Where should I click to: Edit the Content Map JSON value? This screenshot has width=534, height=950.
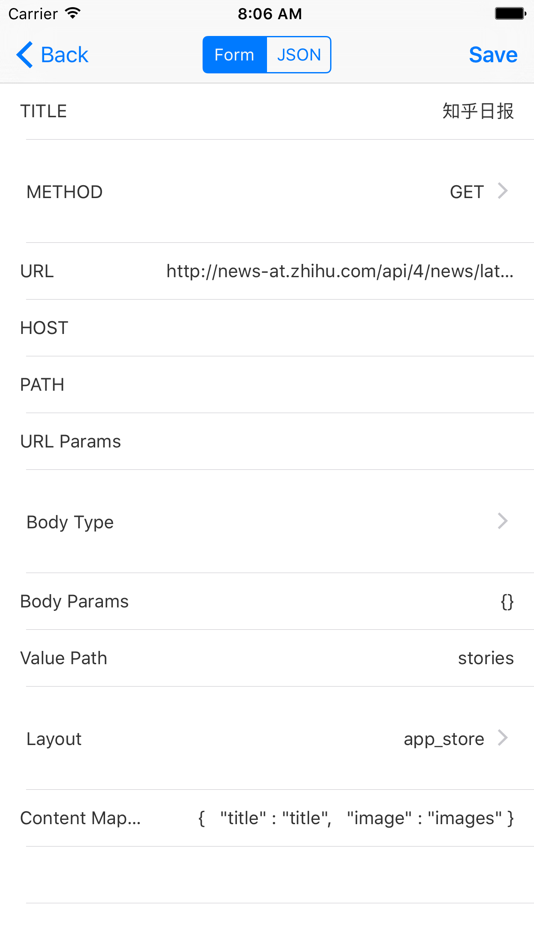(x=356, y=819)
